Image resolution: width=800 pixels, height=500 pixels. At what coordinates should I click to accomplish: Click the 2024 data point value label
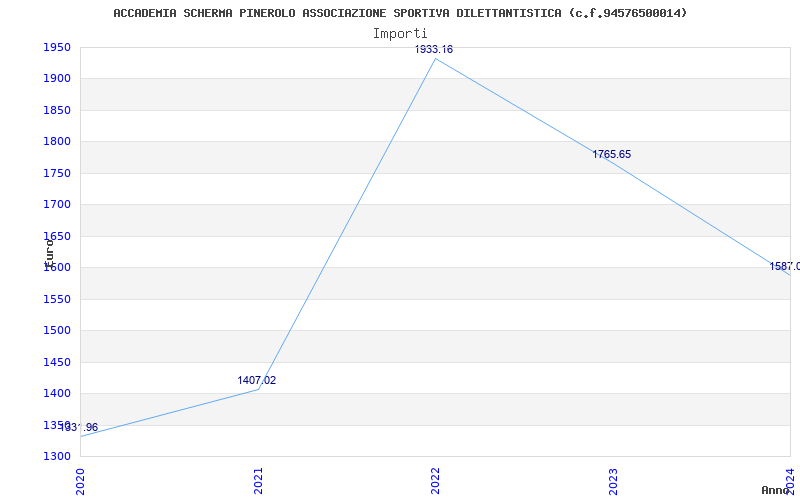click(785, 266)
